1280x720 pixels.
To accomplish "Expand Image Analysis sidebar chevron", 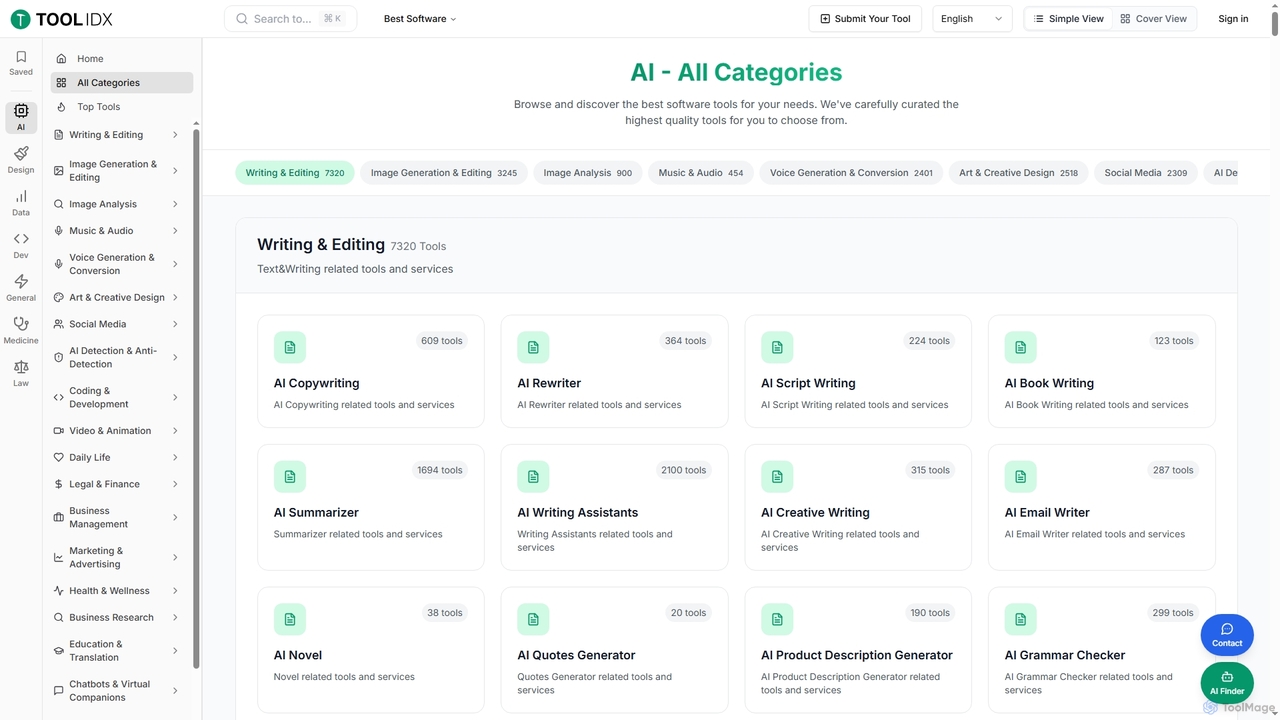I will click(175, 204).
